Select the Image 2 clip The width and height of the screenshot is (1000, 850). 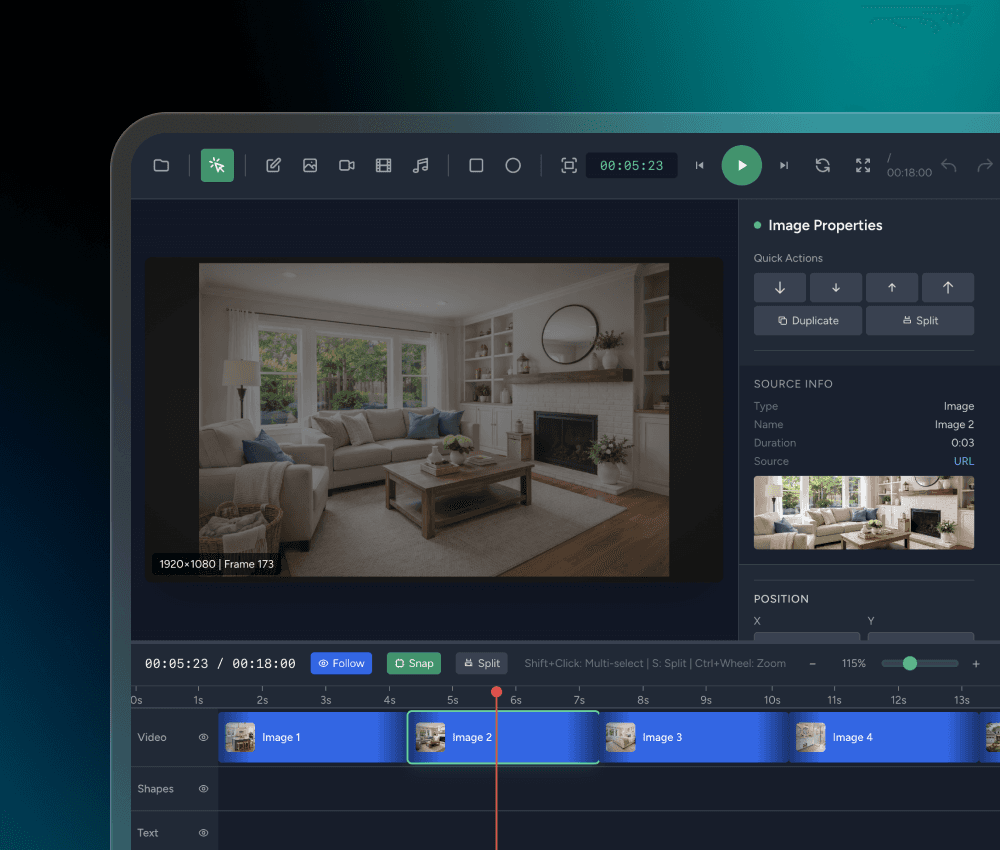(x=503, y=737)
